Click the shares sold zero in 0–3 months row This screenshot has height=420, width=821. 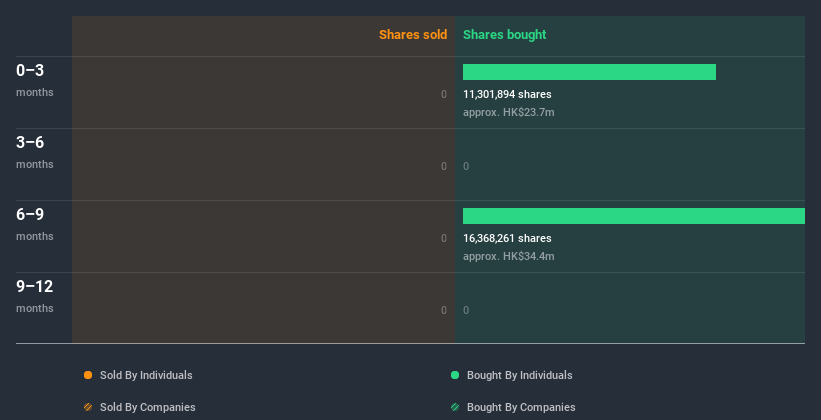pos(443,94)
